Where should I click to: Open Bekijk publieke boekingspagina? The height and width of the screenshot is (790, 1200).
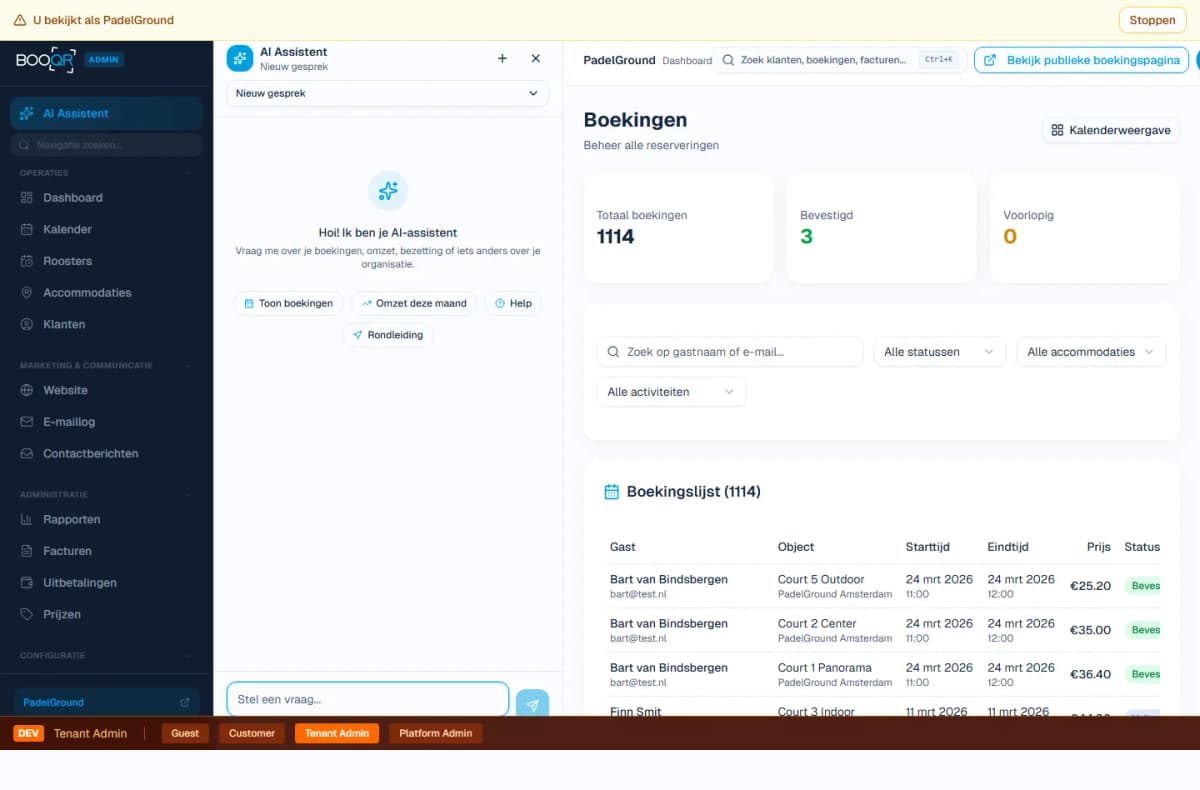point(1080,60)
